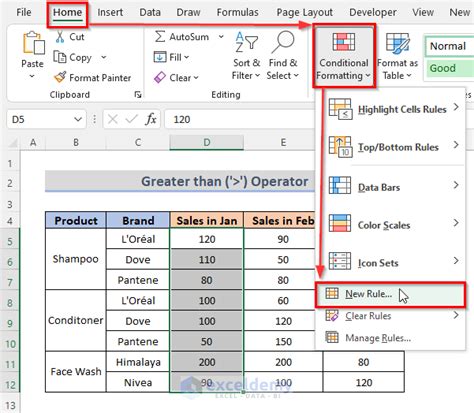Click the Manage Rules icon
The height and width of the screenshot is (413, 474).
pos(332,337)
